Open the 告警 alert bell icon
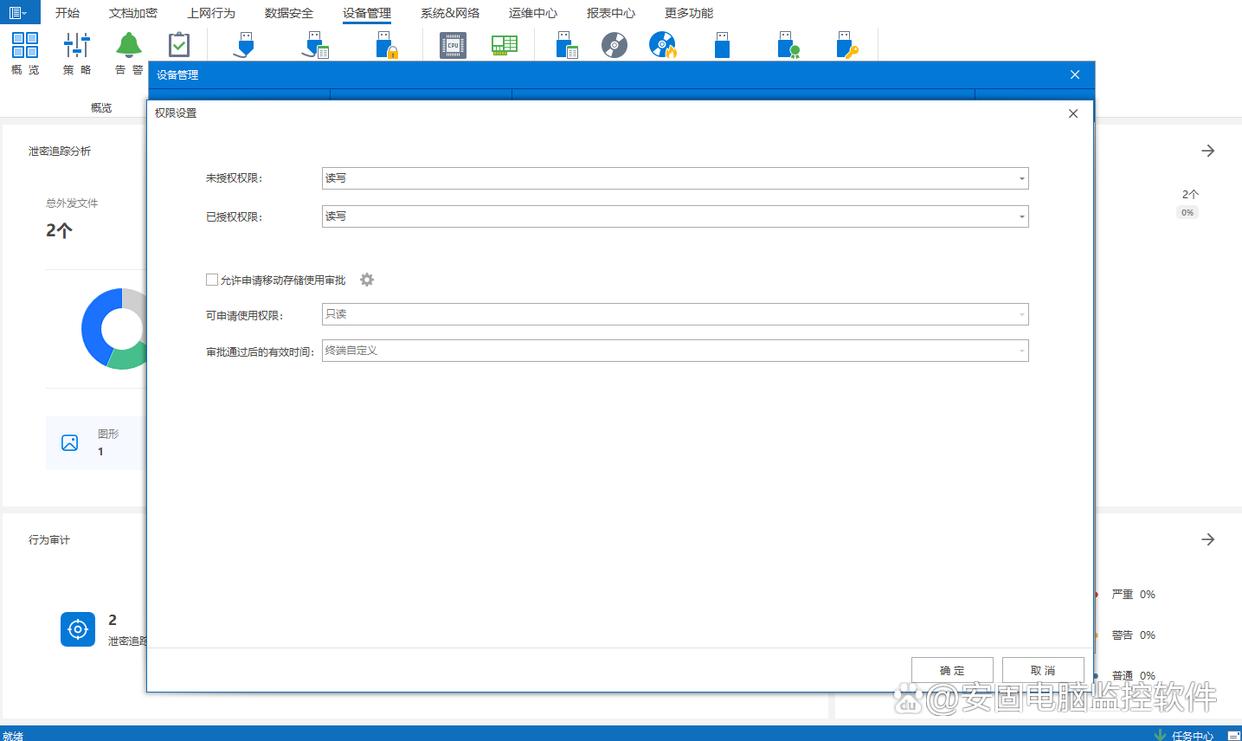The height and width of the screenshot is (741, 1242). coord(129,46)
